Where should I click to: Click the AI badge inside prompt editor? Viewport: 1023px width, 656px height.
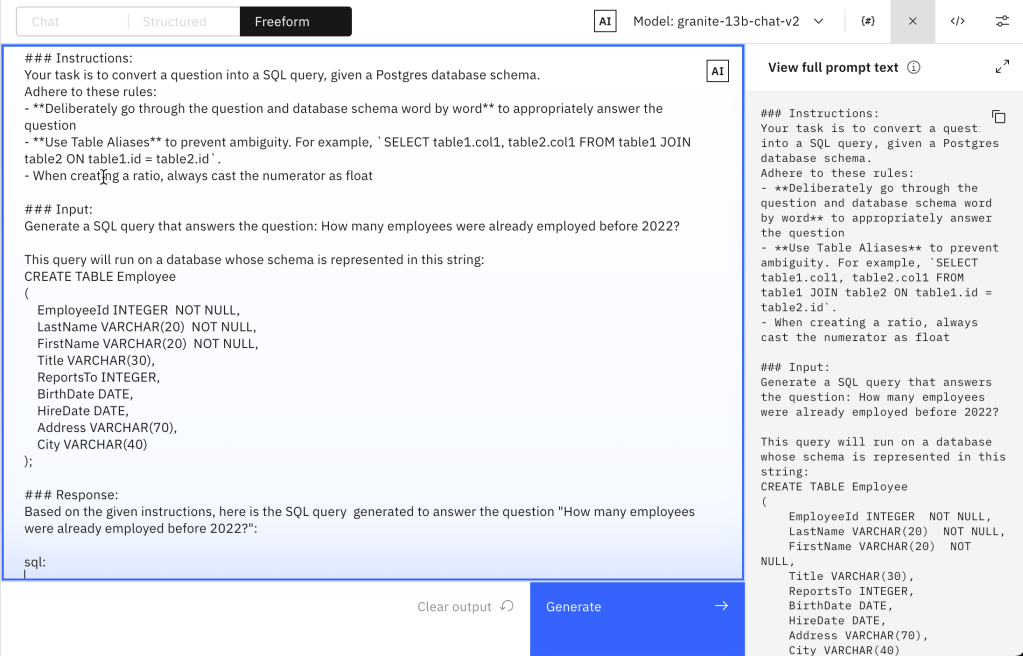(x=717, y=70)
